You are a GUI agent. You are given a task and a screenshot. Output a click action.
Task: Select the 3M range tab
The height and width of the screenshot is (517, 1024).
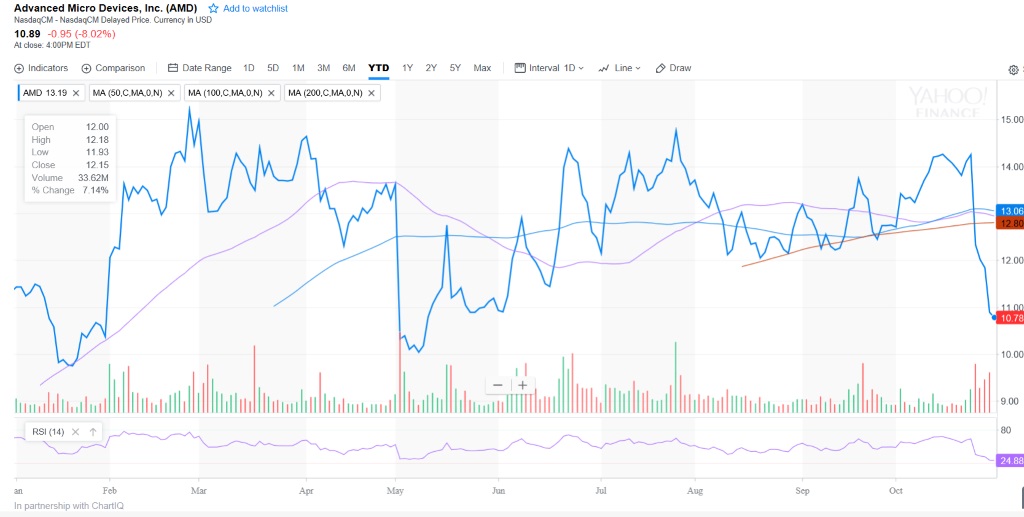click(323, 68)
